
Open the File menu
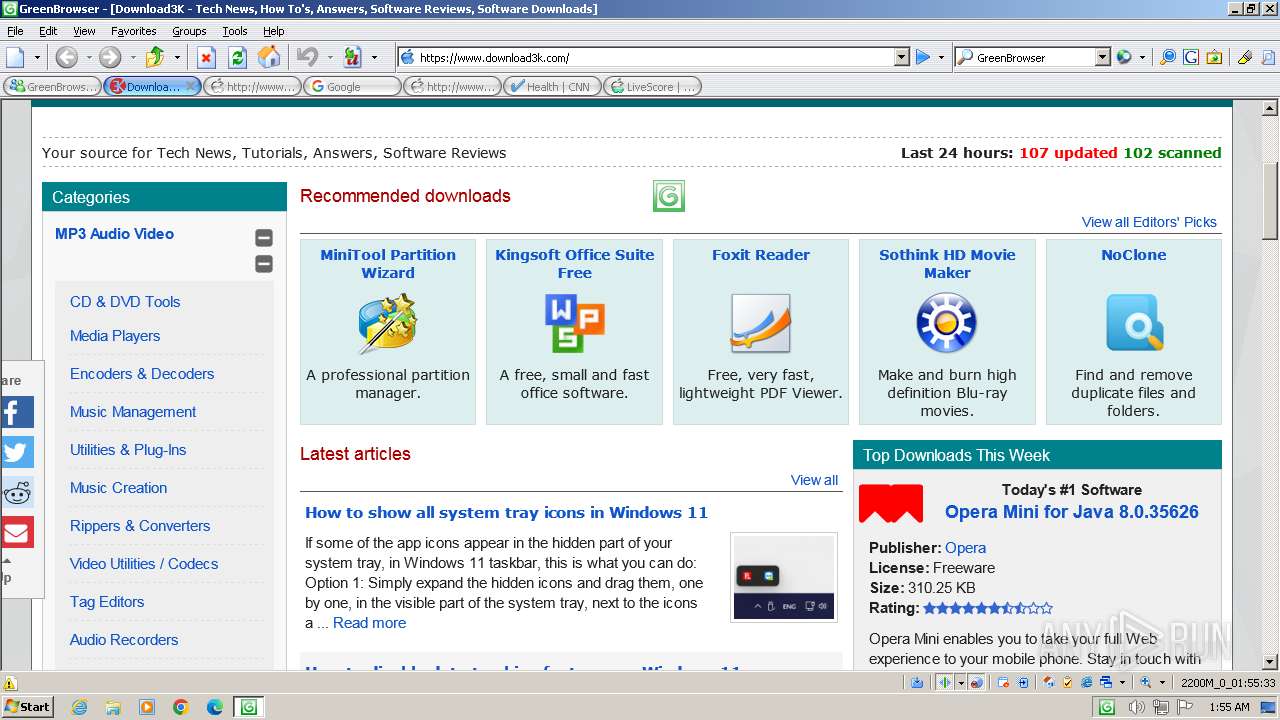pyautogui.click(x=15, y=31)
